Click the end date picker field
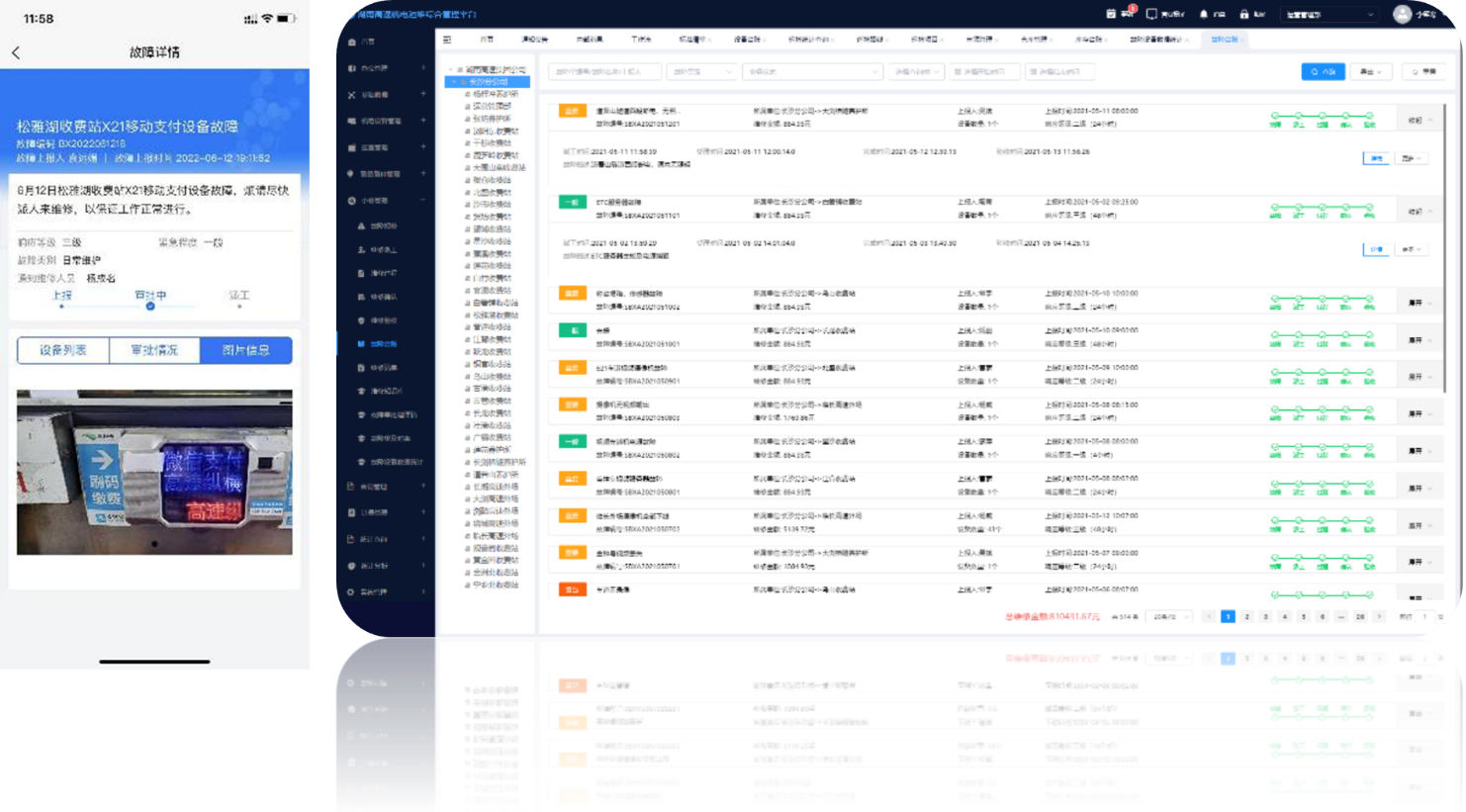 tap(1060, 72)
